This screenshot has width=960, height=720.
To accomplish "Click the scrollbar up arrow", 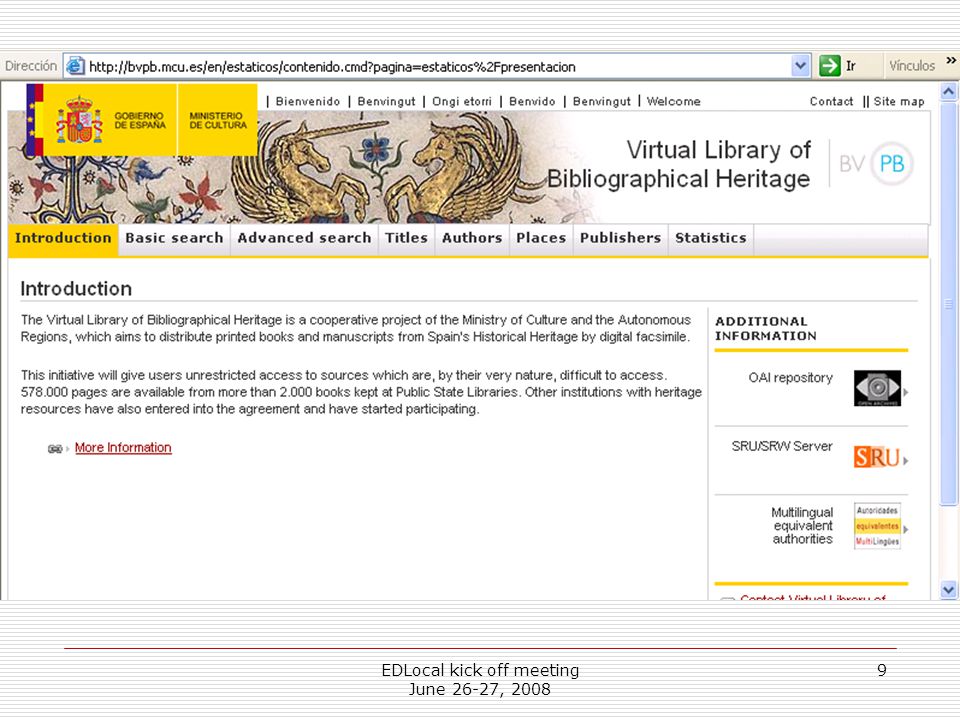I will [x=948, y=92].
